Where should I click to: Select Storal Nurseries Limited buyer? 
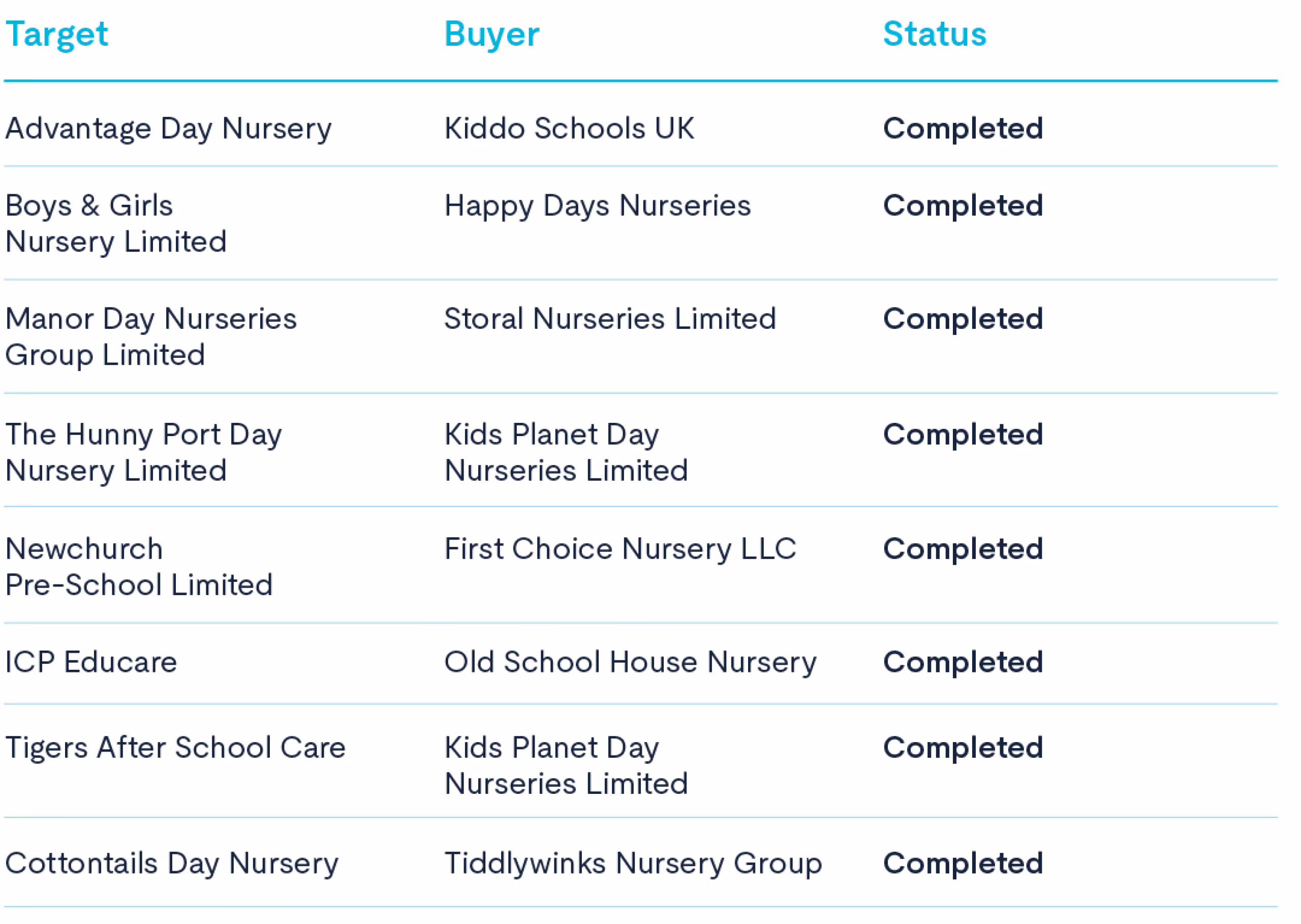610,319
